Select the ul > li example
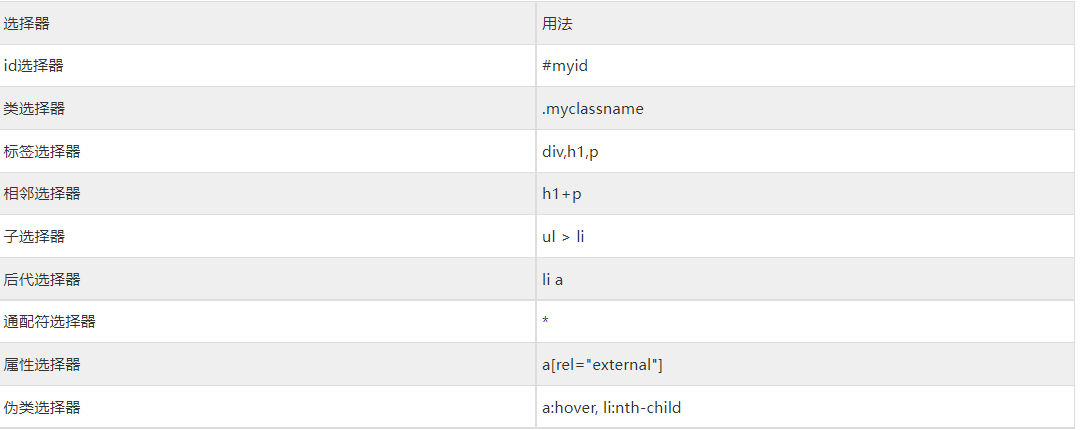 pyautogui.click(x=563, y=237)
